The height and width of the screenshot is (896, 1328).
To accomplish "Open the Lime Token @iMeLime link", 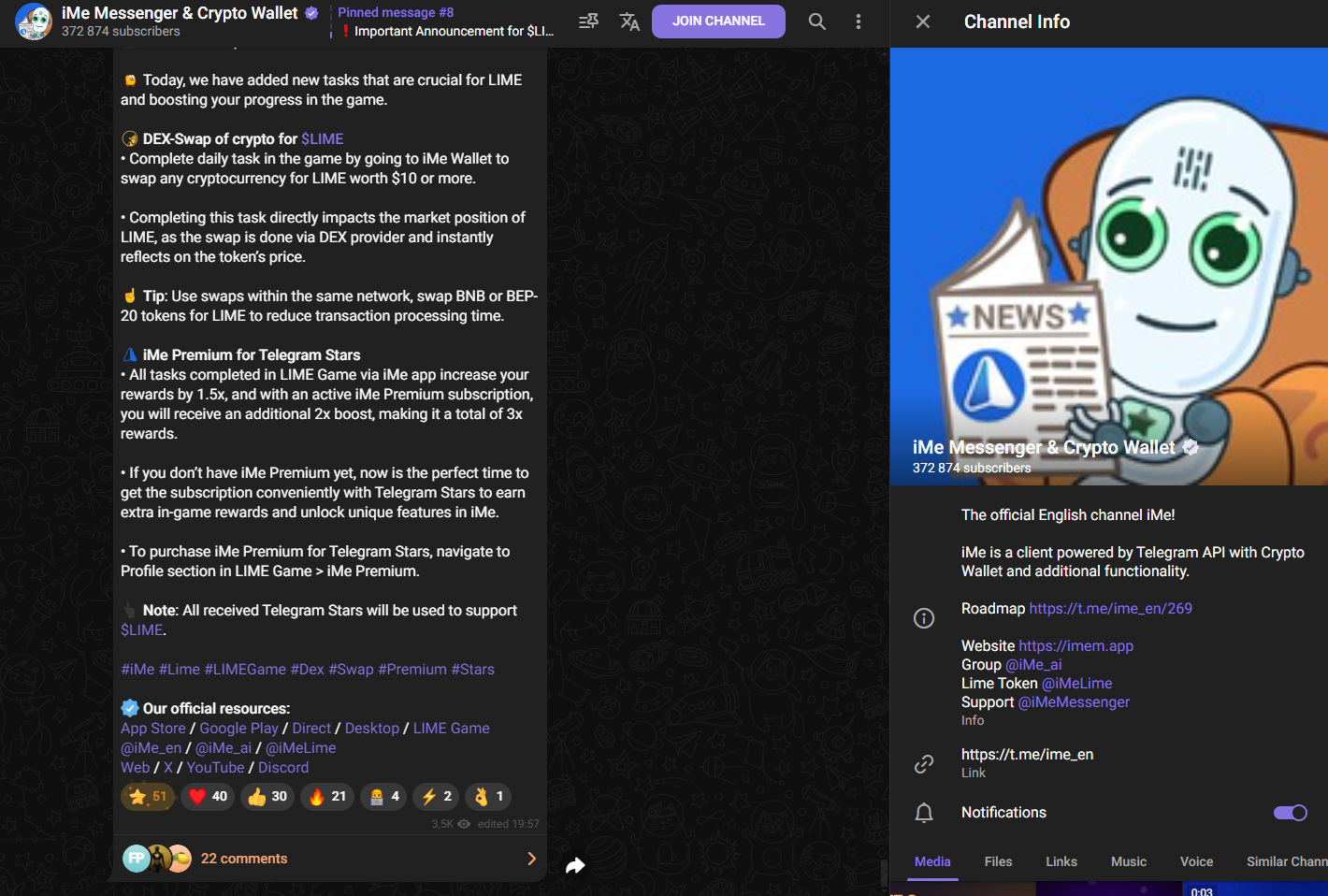I will pyautogui.click(x=1077, y=684).
